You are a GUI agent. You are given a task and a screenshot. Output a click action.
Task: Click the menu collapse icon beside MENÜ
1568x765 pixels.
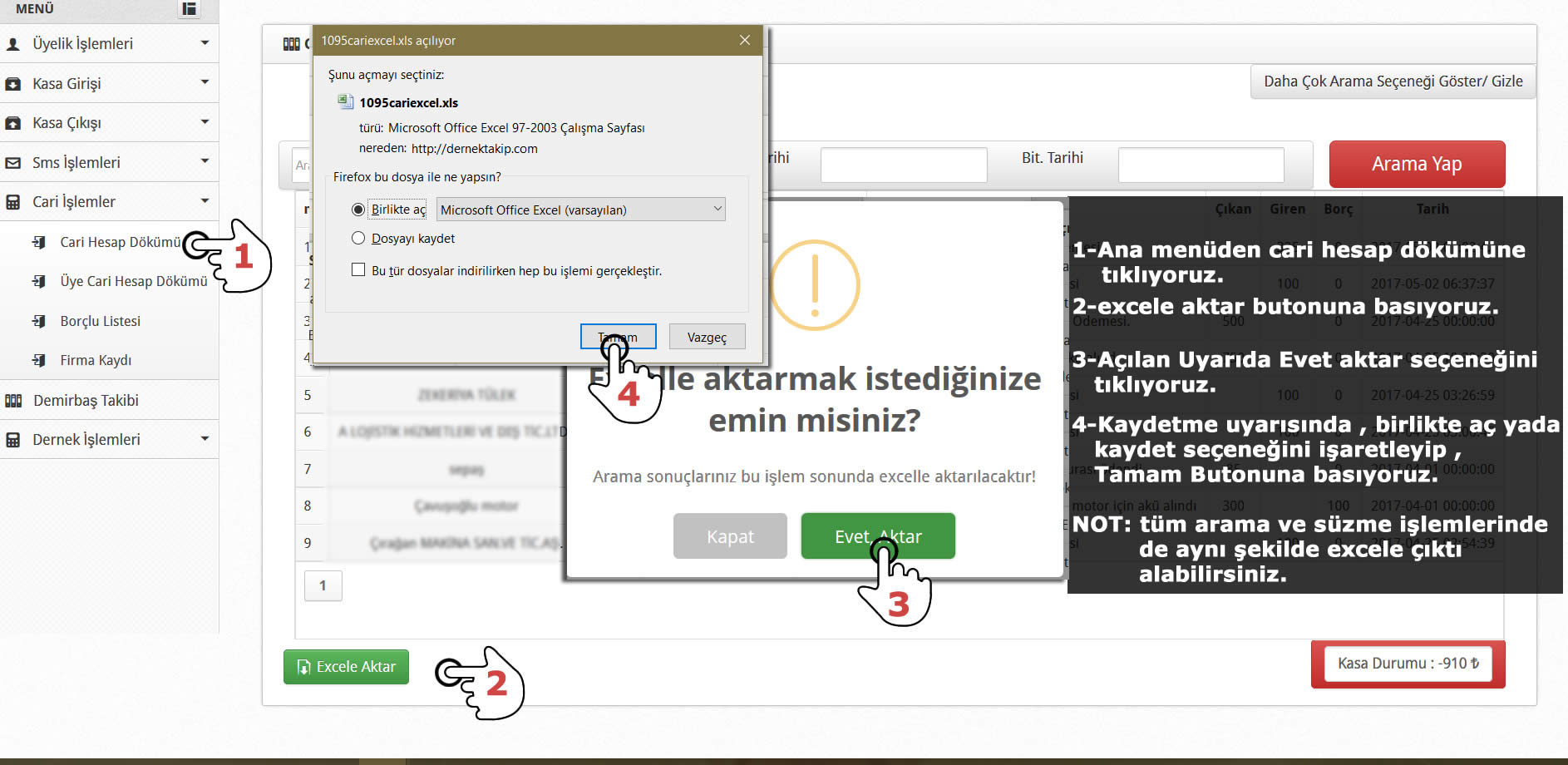(190, 9)
